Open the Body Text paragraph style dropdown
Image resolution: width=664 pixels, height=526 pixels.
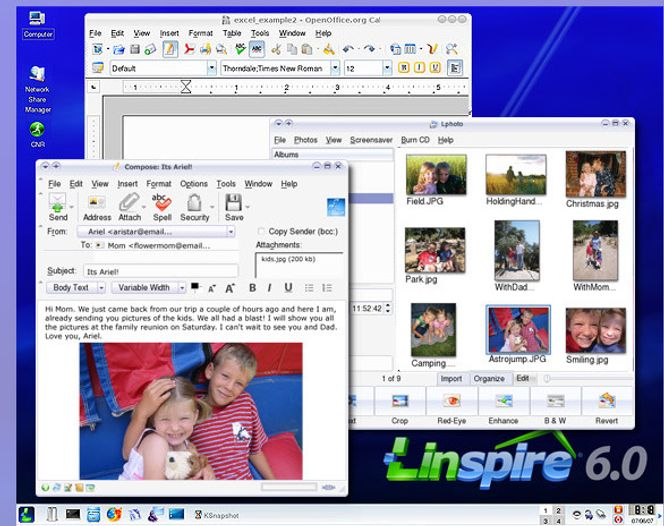click(101, 288)
